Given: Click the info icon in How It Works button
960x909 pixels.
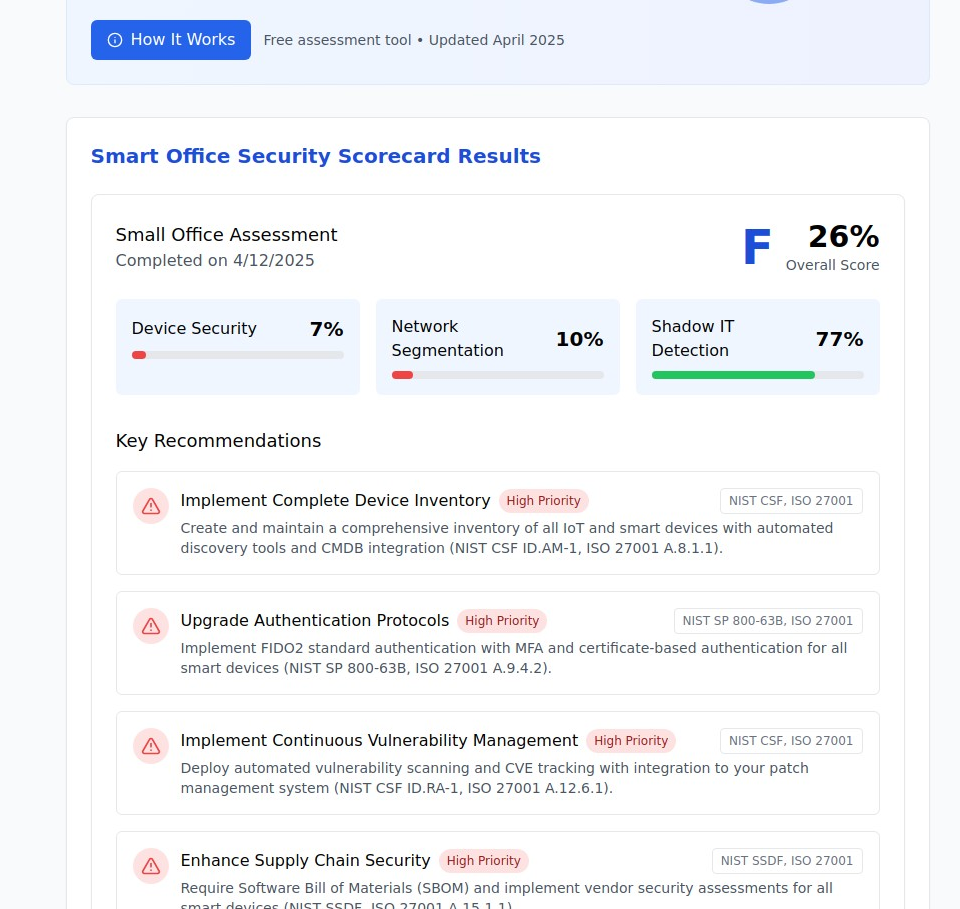Looking at the screenshot, I should 114,40.
